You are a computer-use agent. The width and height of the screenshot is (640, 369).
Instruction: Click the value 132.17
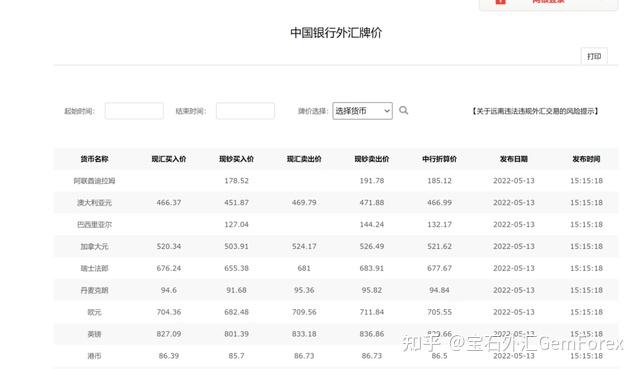[440, 225]
